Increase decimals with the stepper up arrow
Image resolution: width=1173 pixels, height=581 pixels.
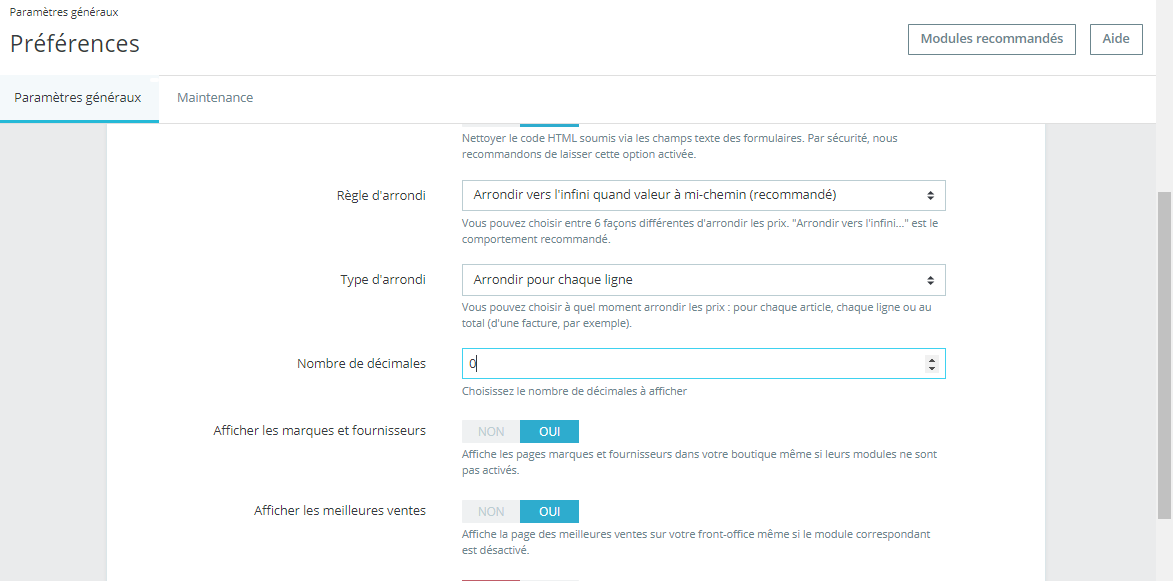[x=931, y=360]
